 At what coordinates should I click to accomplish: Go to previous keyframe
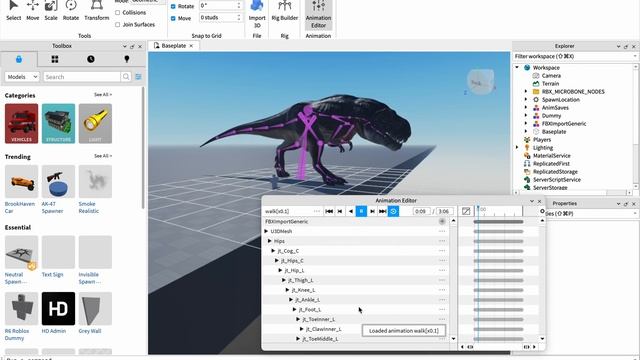pos(340,211)
